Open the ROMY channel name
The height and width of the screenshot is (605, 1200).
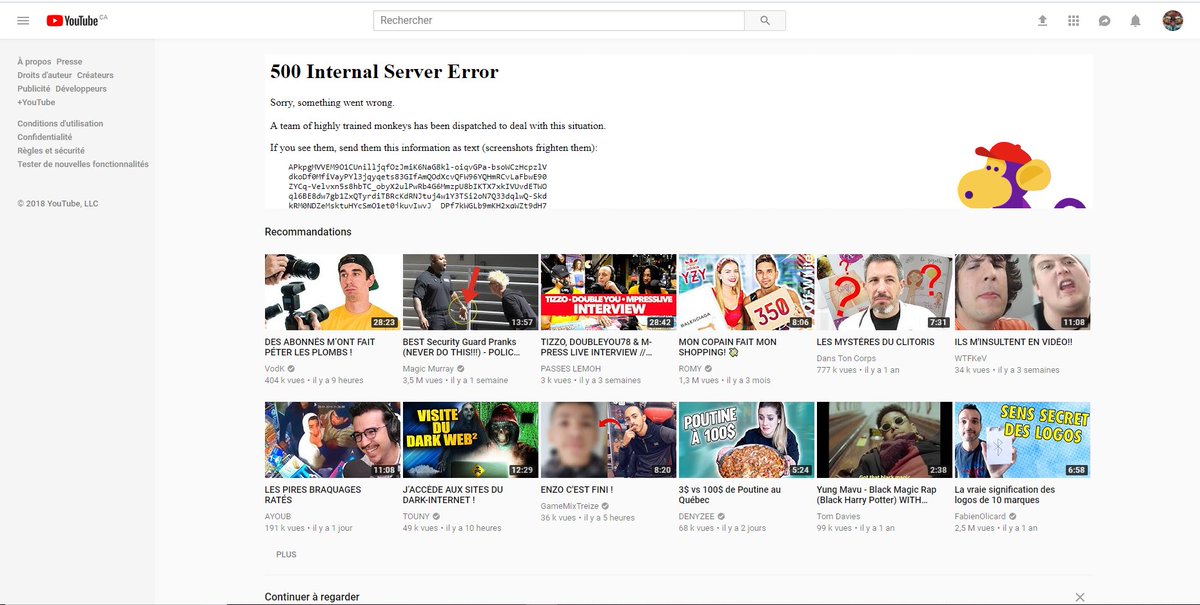(690, 369)
